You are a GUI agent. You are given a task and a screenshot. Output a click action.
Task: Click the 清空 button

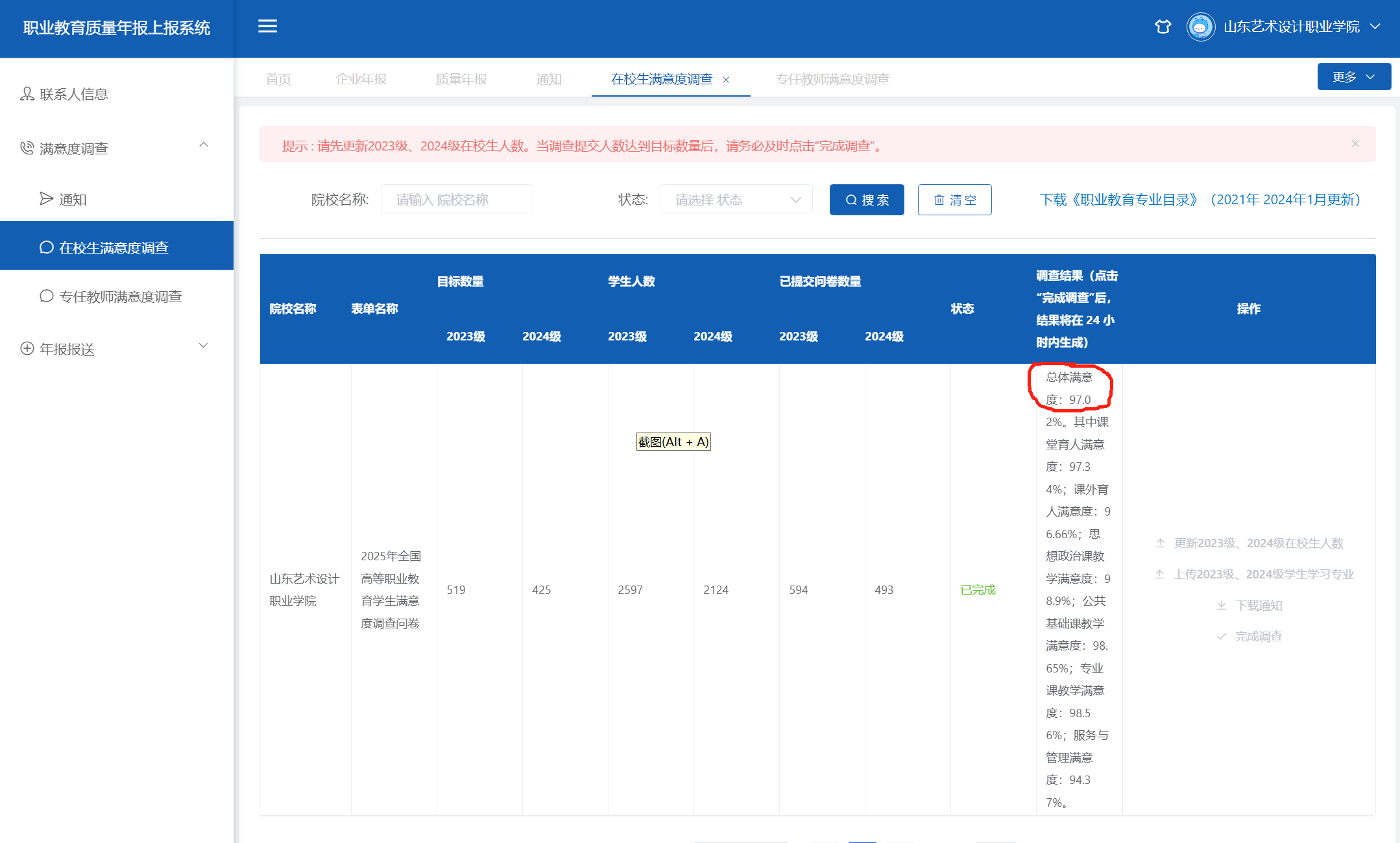[954, 200]
